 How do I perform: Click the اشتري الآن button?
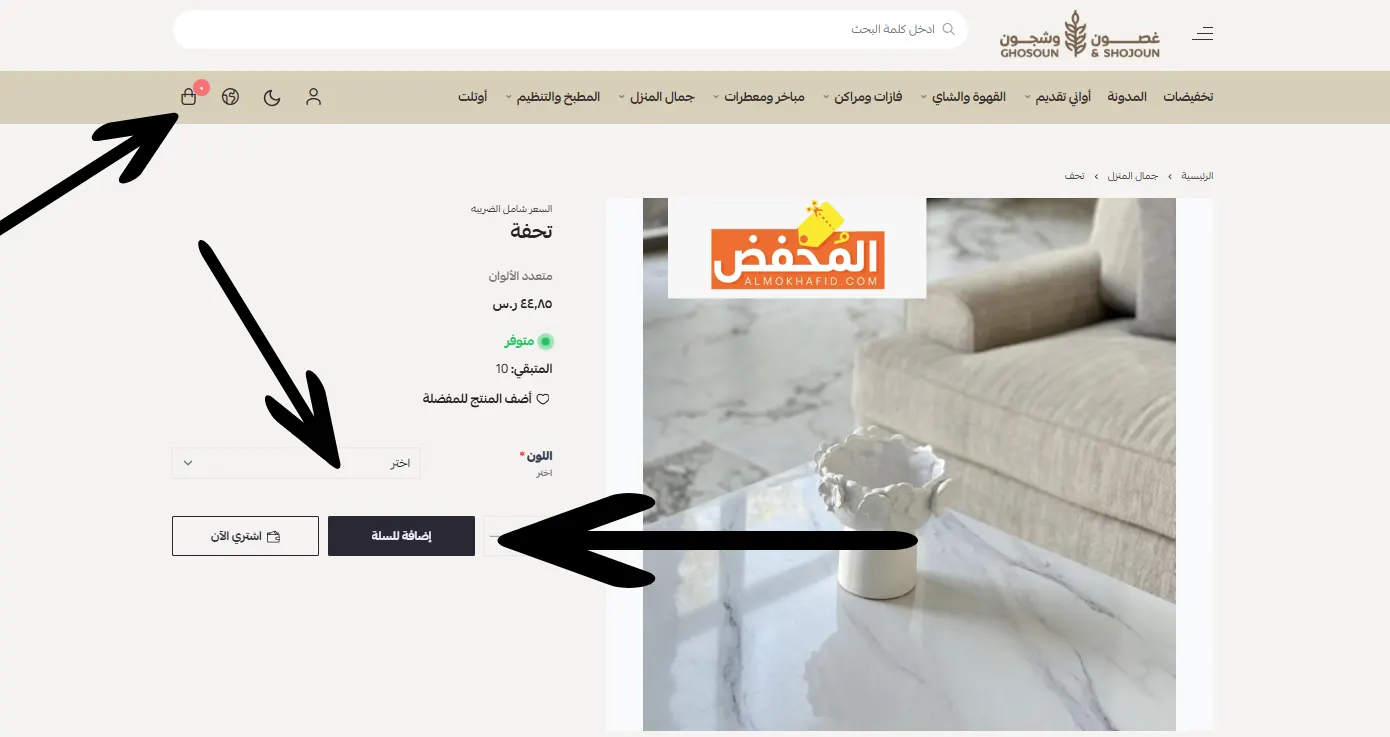pos(245,536)
